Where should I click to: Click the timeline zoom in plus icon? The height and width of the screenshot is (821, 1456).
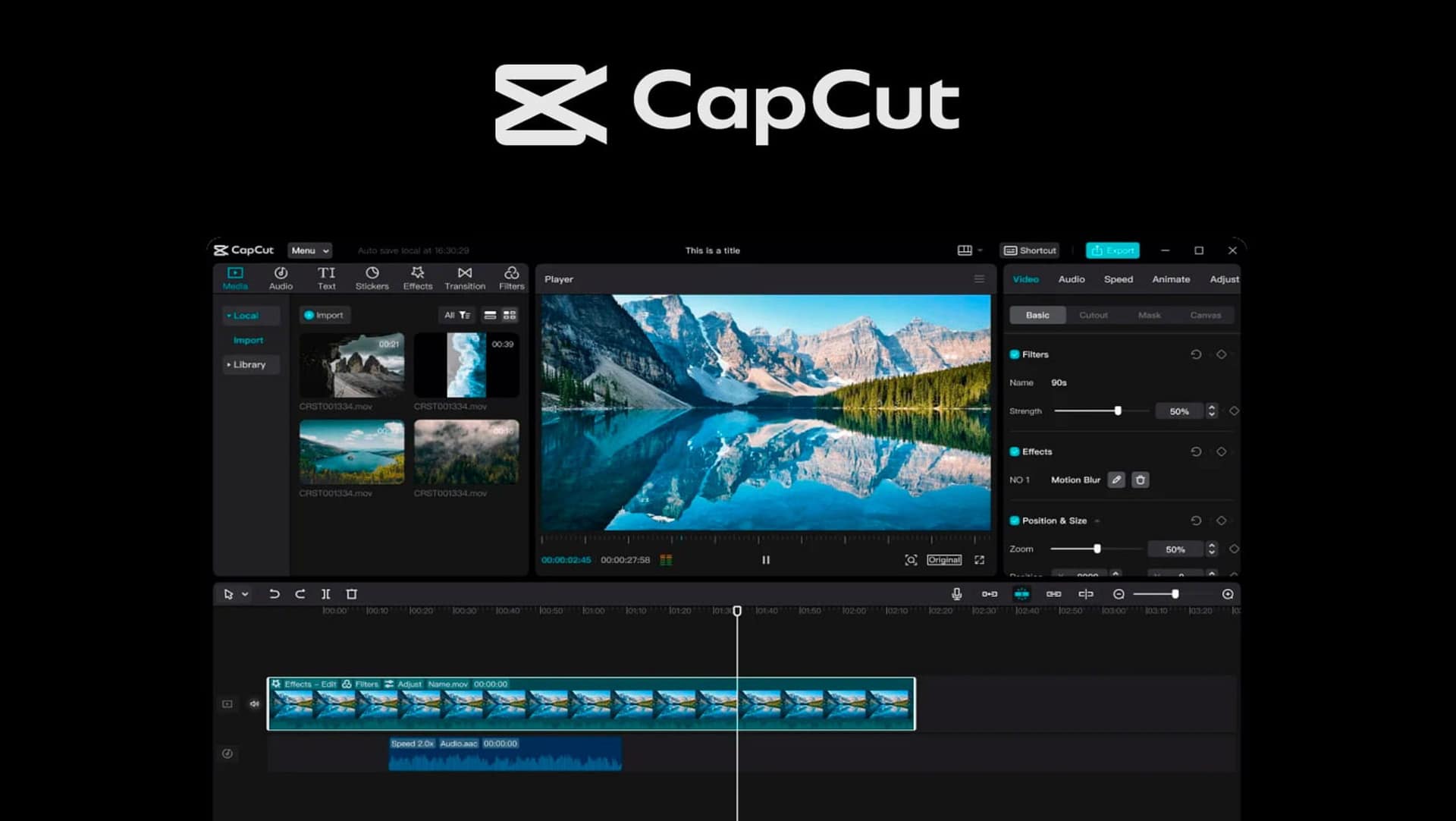point(1228,594)
